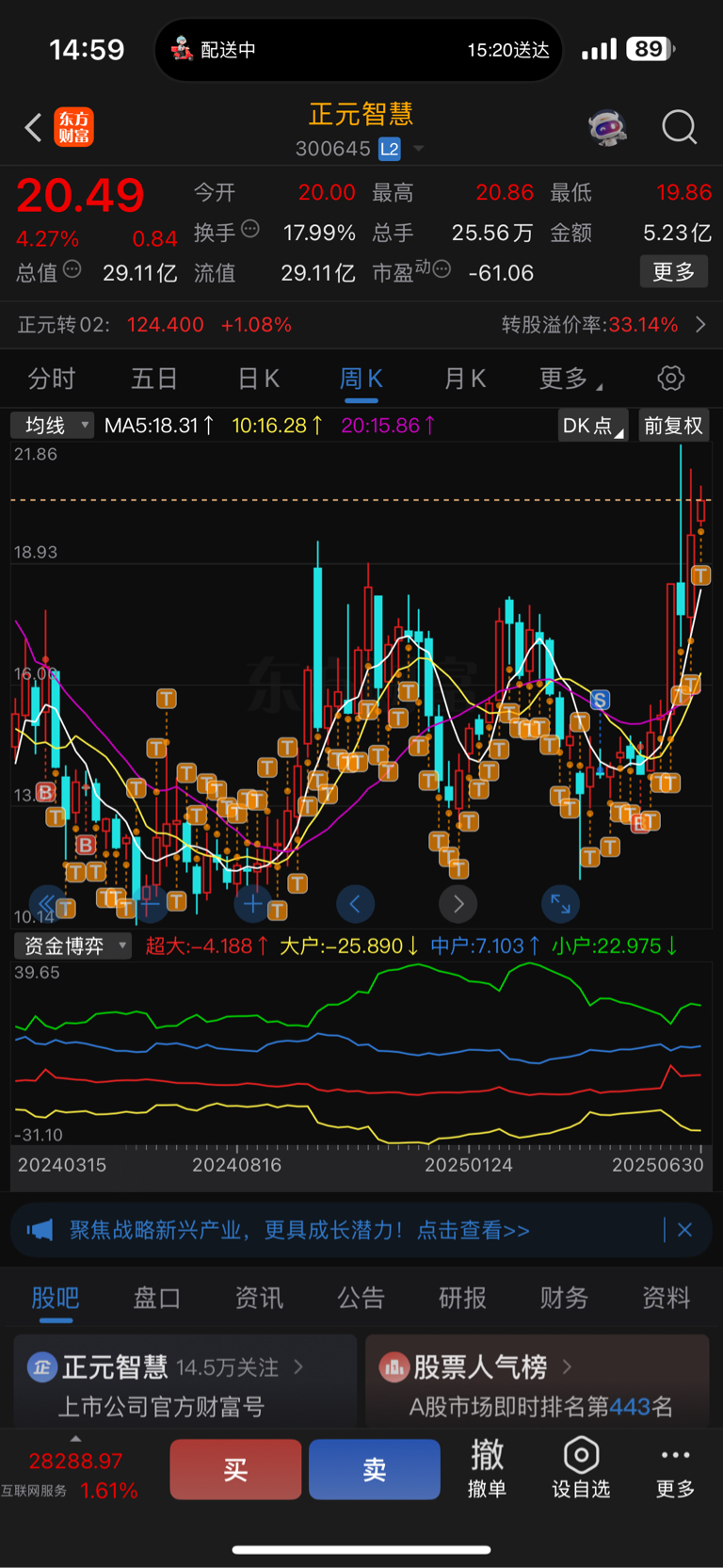Tap the info icon beside 市盈动
The height and width of the screenshot is (1568, 723).
click(x=442, y=269)
